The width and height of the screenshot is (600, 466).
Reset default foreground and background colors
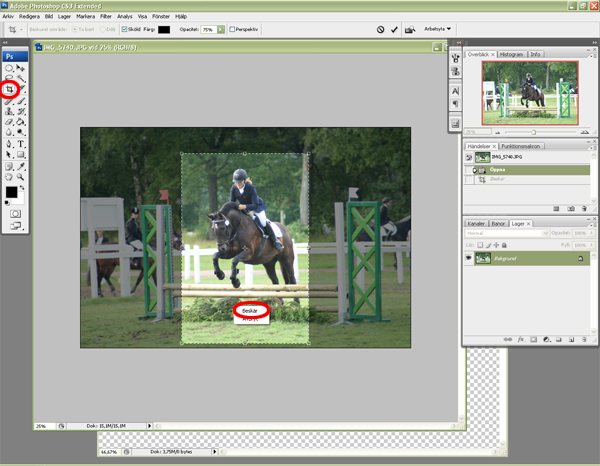click(x=7, y=203)
